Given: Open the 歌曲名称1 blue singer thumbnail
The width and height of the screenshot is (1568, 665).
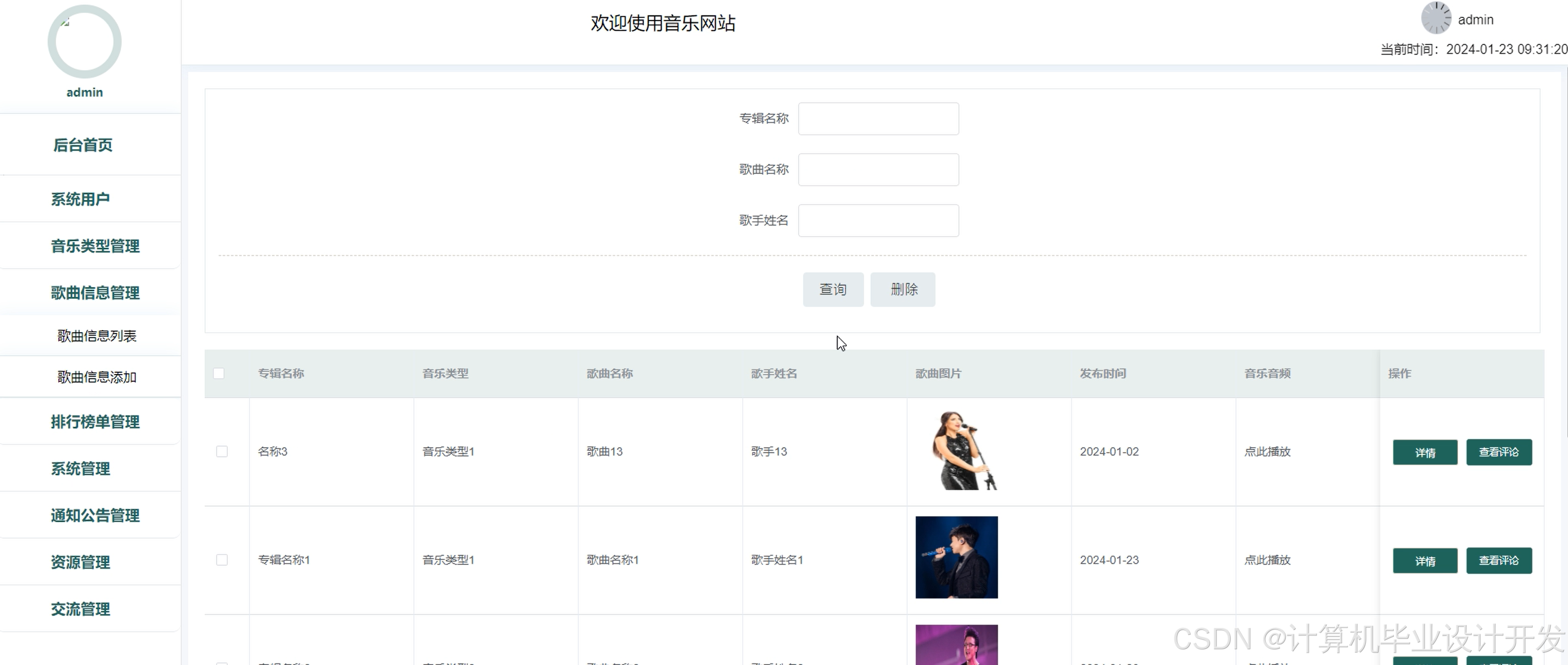Looking at the screenshot, I should 956,558.
